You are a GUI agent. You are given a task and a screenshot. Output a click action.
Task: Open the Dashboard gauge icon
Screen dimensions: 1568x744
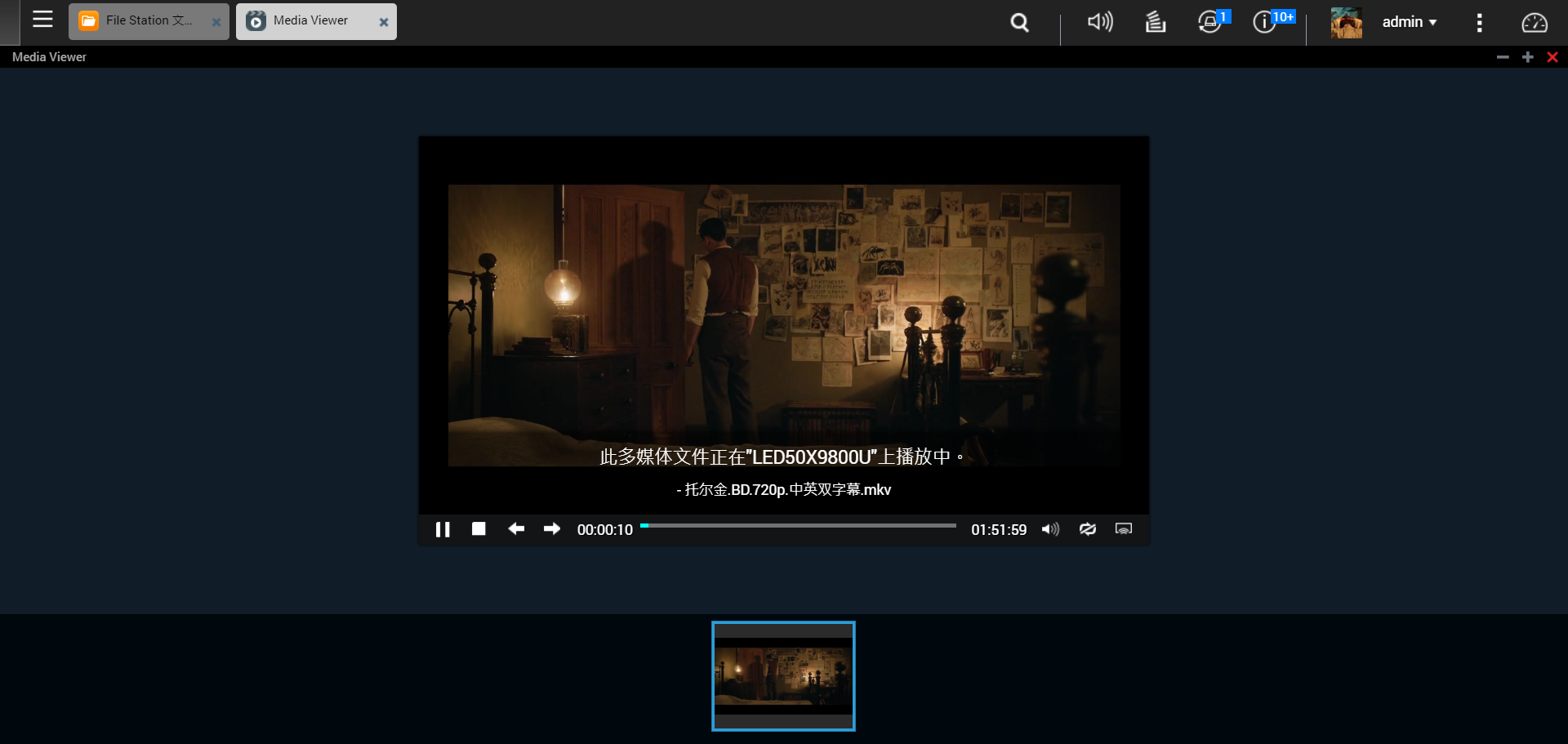(1535, 23)
